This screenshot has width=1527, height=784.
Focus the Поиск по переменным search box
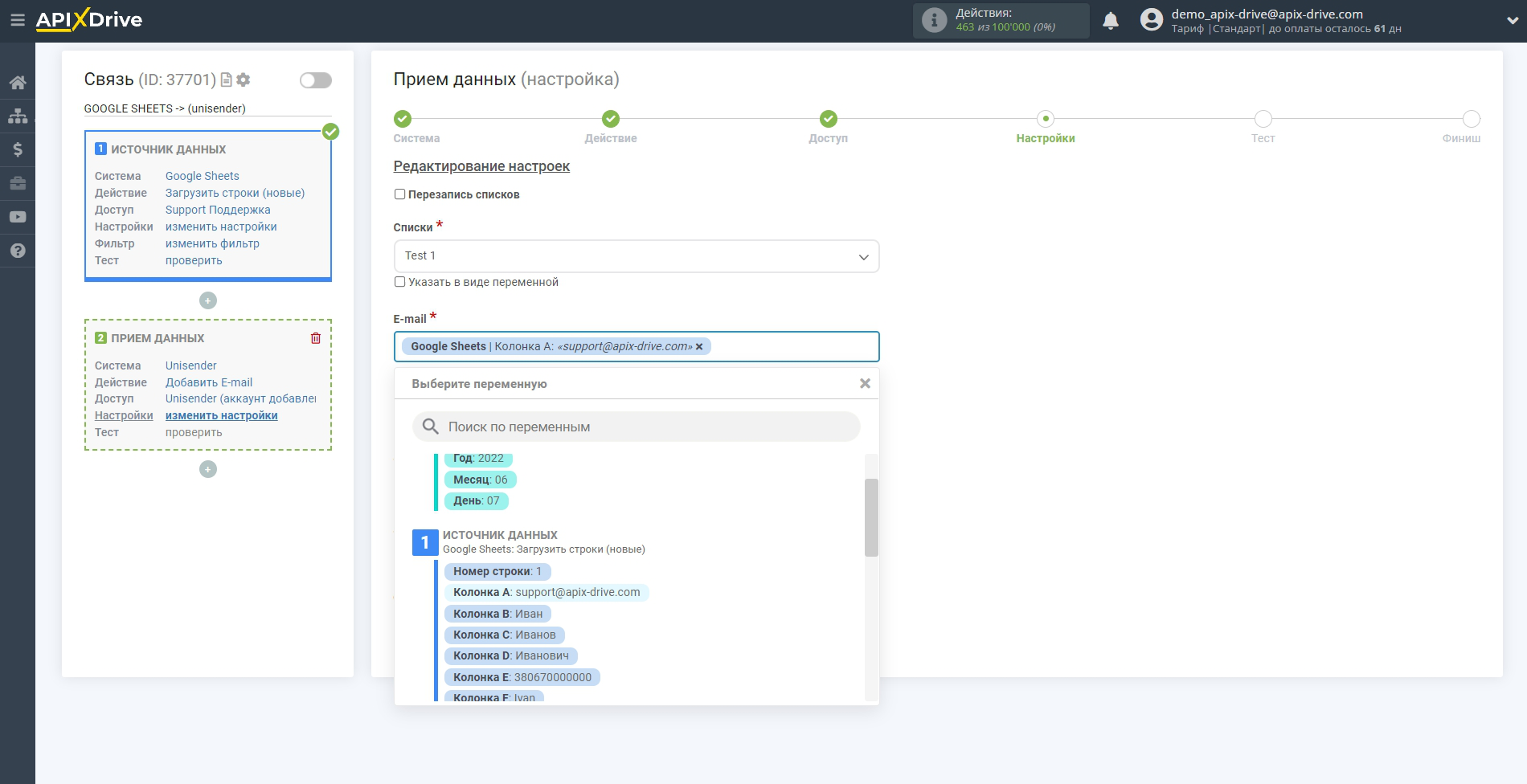click(x=637, y=427)
